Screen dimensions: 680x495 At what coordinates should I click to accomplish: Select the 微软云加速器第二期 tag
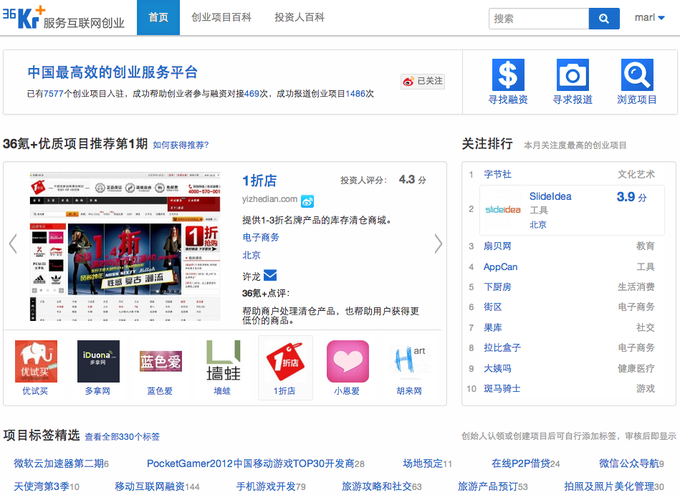click(61, 464)
